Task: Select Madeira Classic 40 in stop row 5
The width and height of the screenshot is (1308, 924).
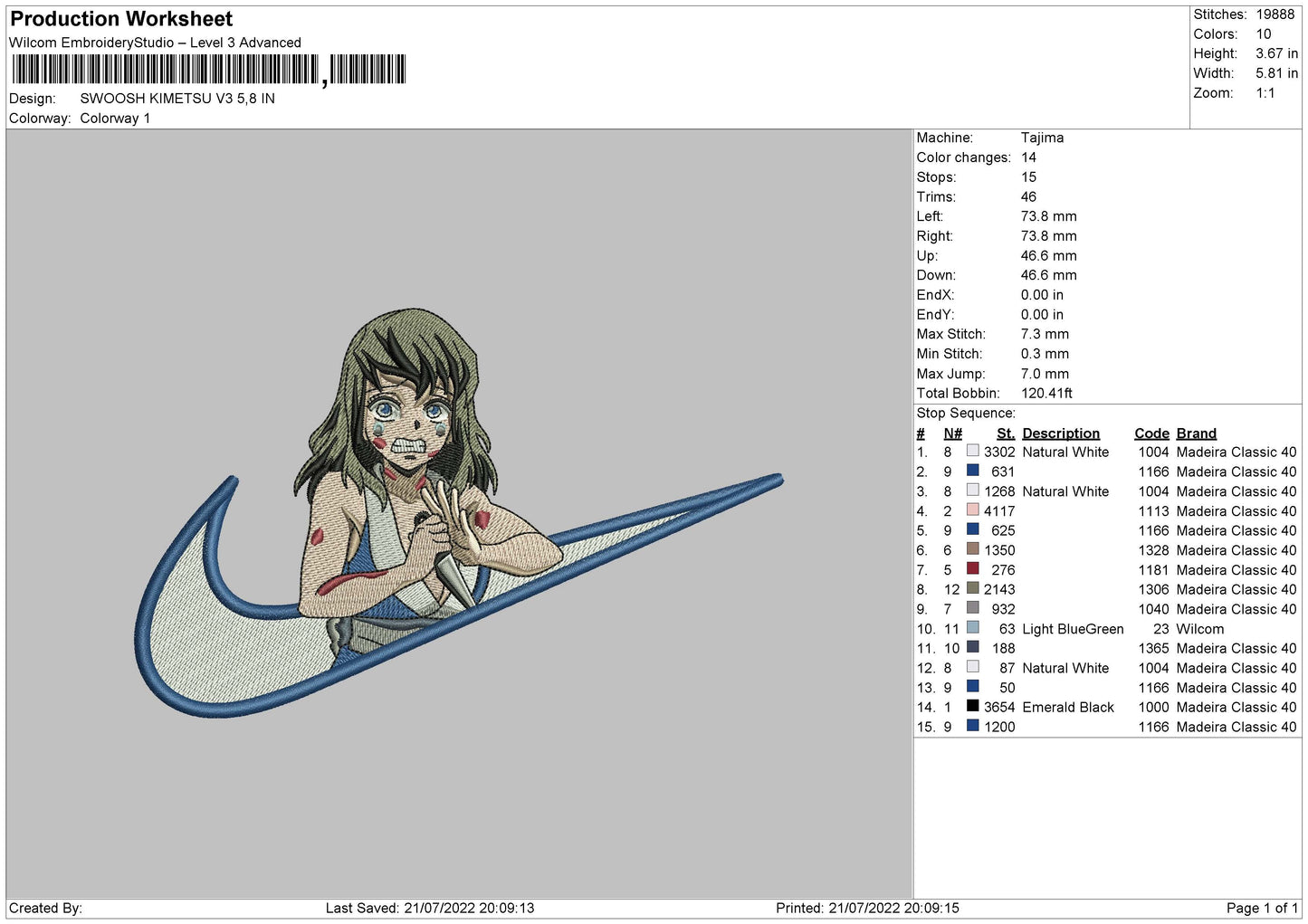Action: (1236, 531)
